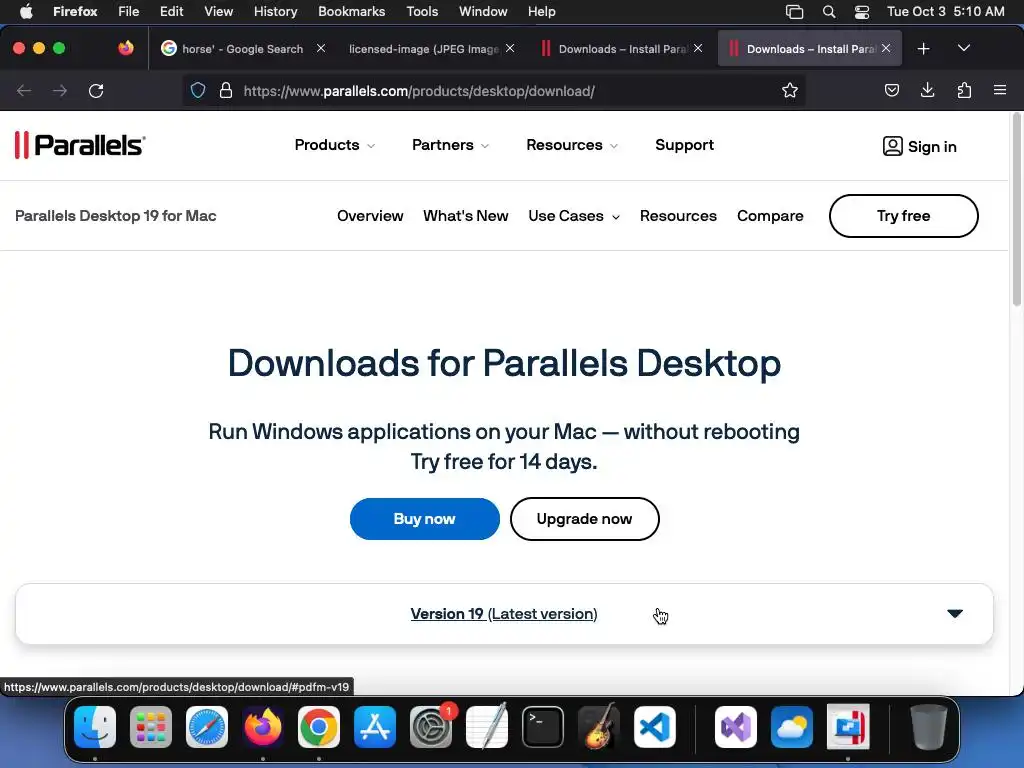Open the Overview section
Screen dimensions: 1024x768
pos(370,216)
